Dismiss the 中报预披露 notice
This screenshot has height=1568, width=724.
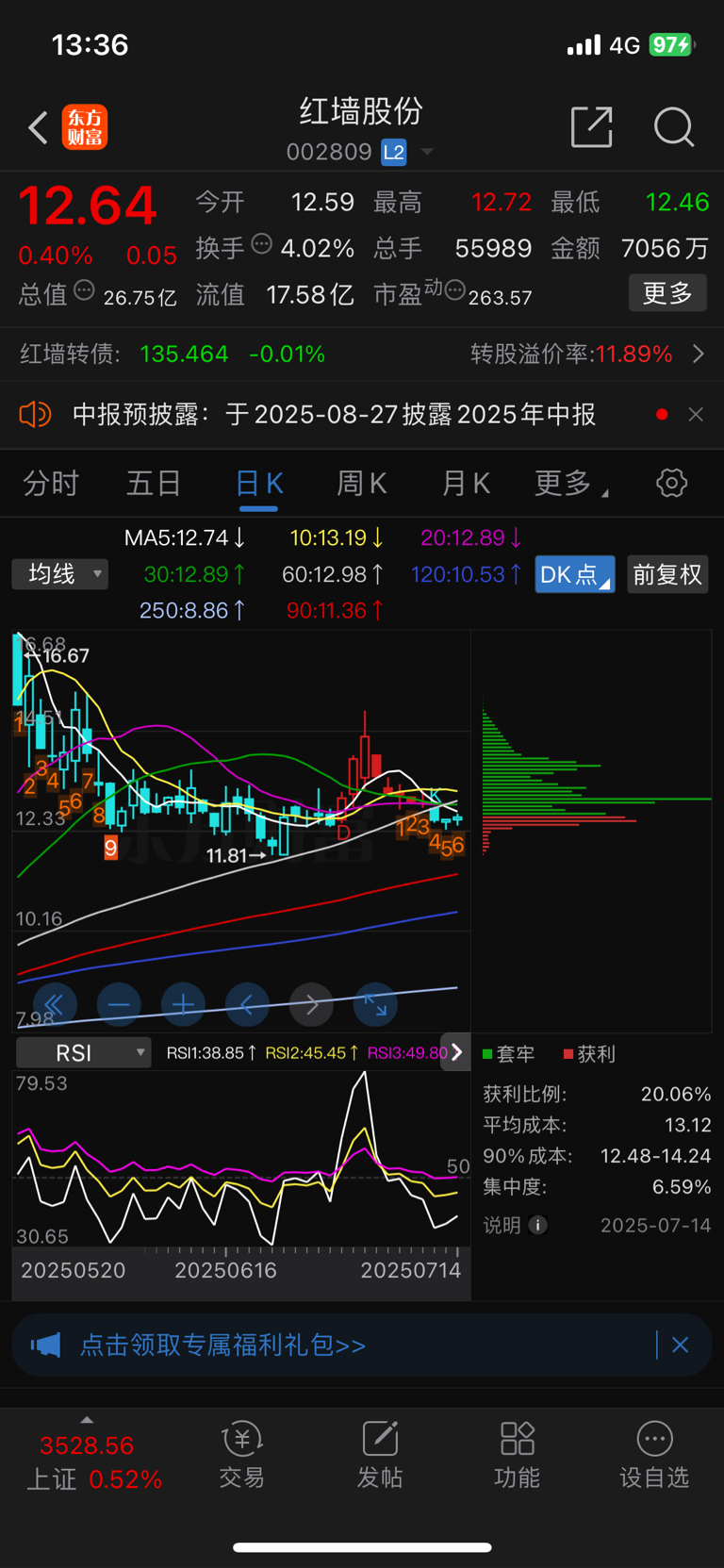click(696, 414)
